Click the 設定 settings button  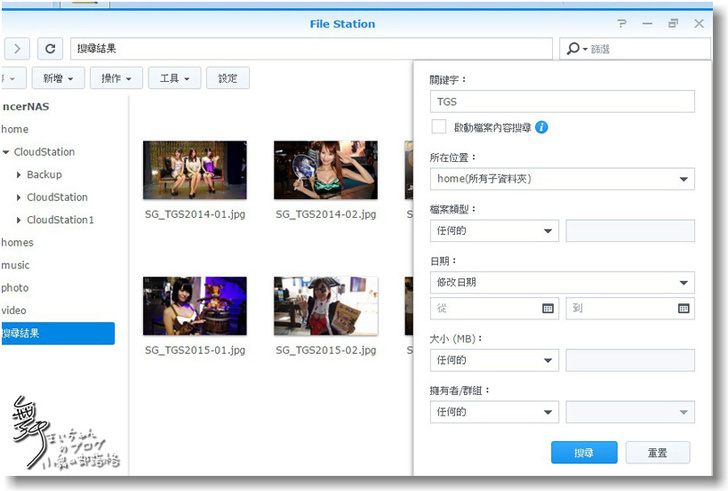[x=228, y=78]
